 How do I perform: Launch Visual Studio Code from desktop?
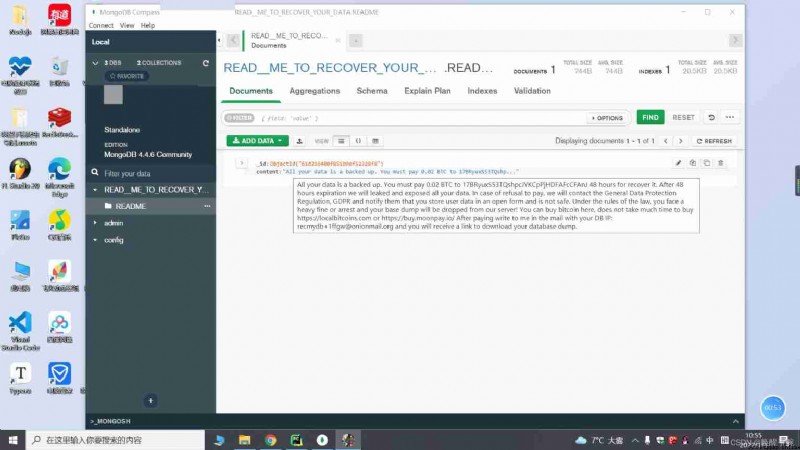(20, 331)
